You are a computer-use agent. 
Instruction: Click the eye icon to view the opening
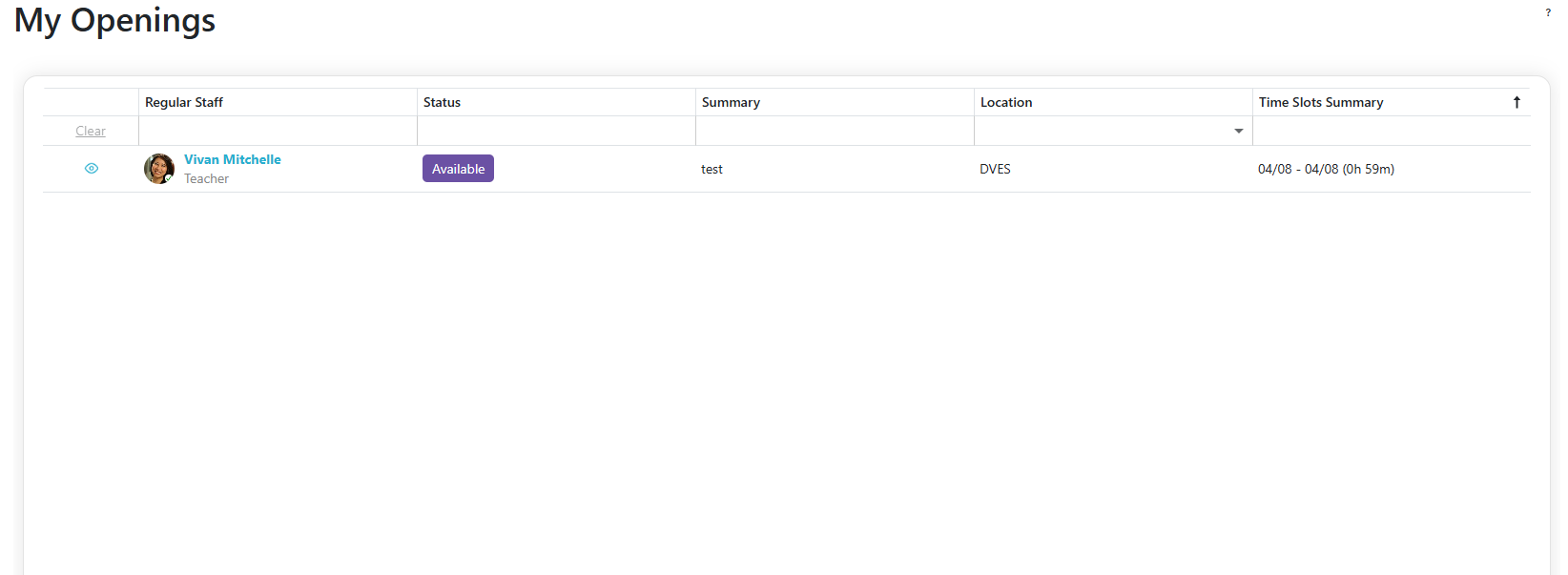point(92,169)
